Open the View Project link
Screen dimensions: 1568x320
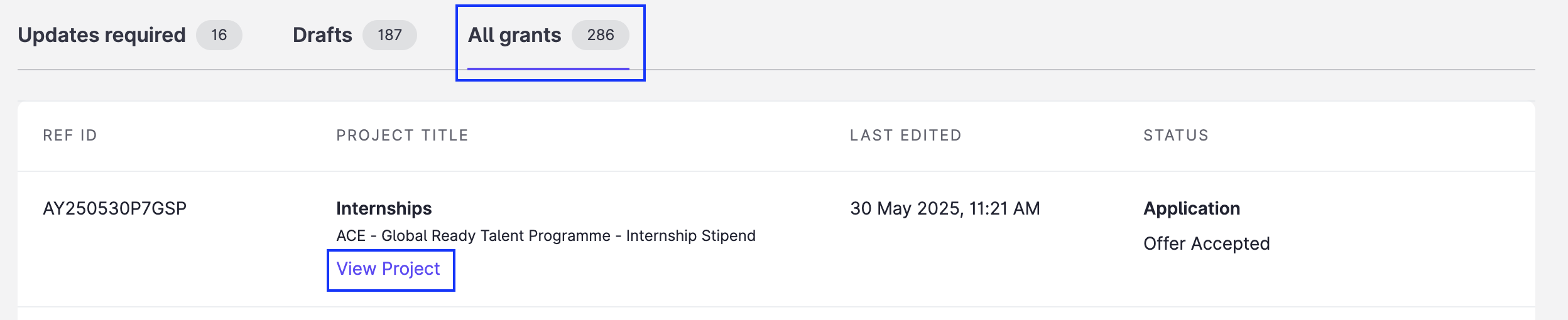point(388,269)
